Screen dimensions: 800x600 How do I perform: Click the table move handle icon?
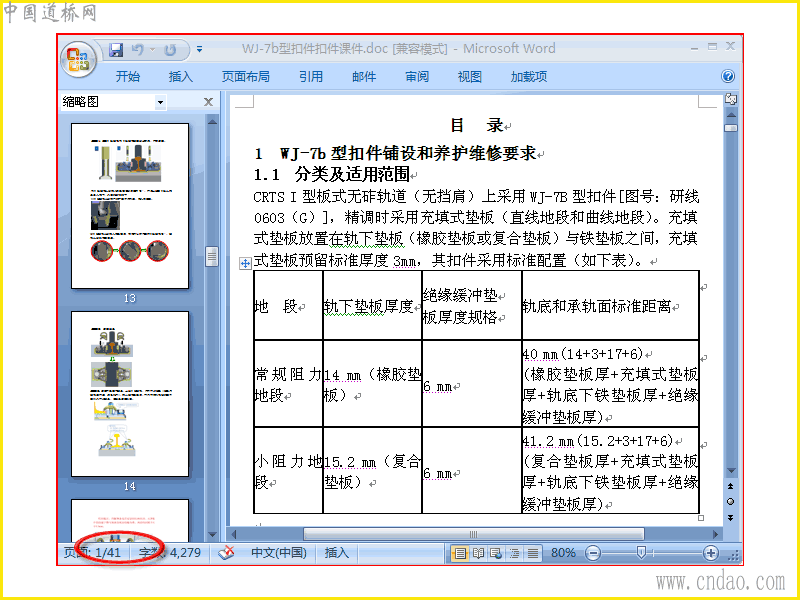pos(245,263)
